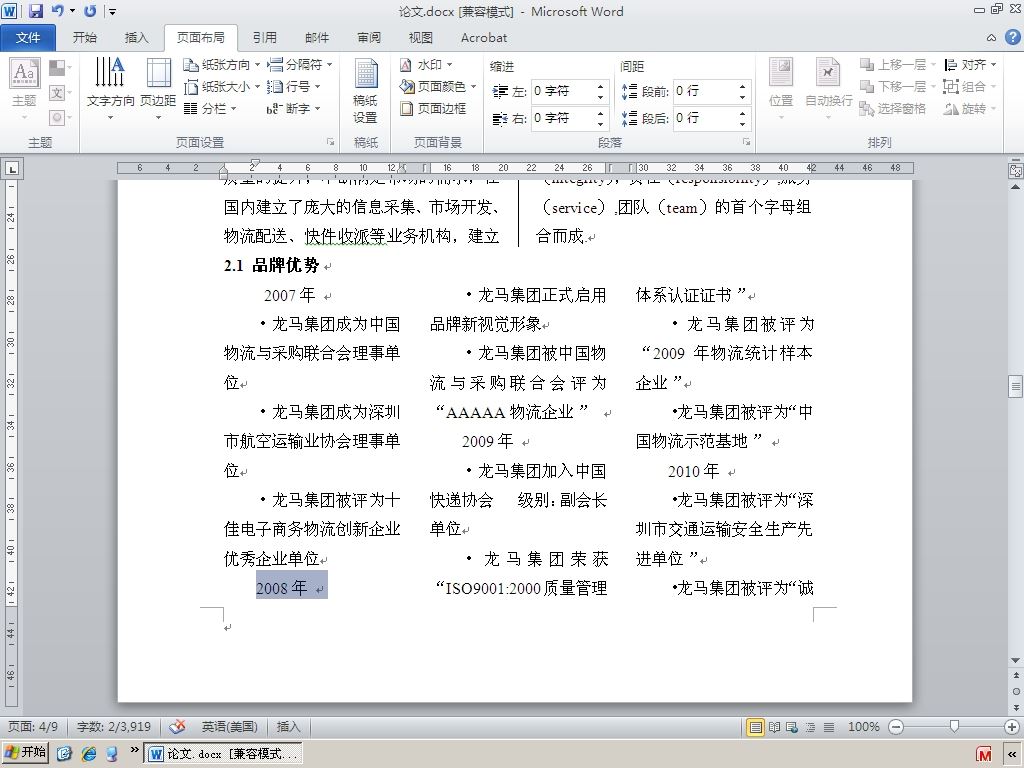
Task: Switch to the 开始 tab
Action: coord(84,38)
